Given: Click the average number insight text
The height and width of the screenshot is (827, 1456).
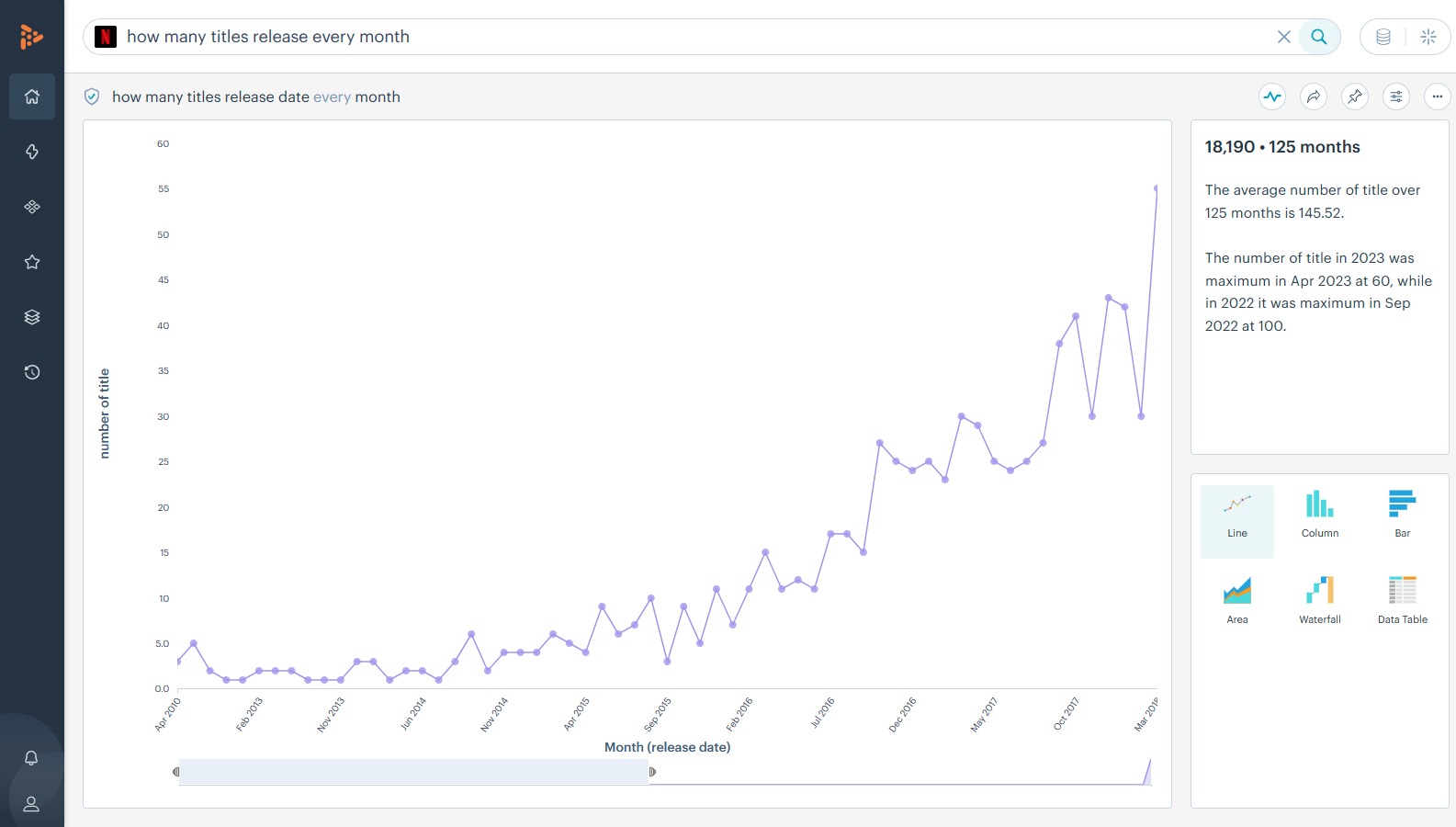Looking at the screenshot, I should pyautogui.click(x=1313, y=201).
